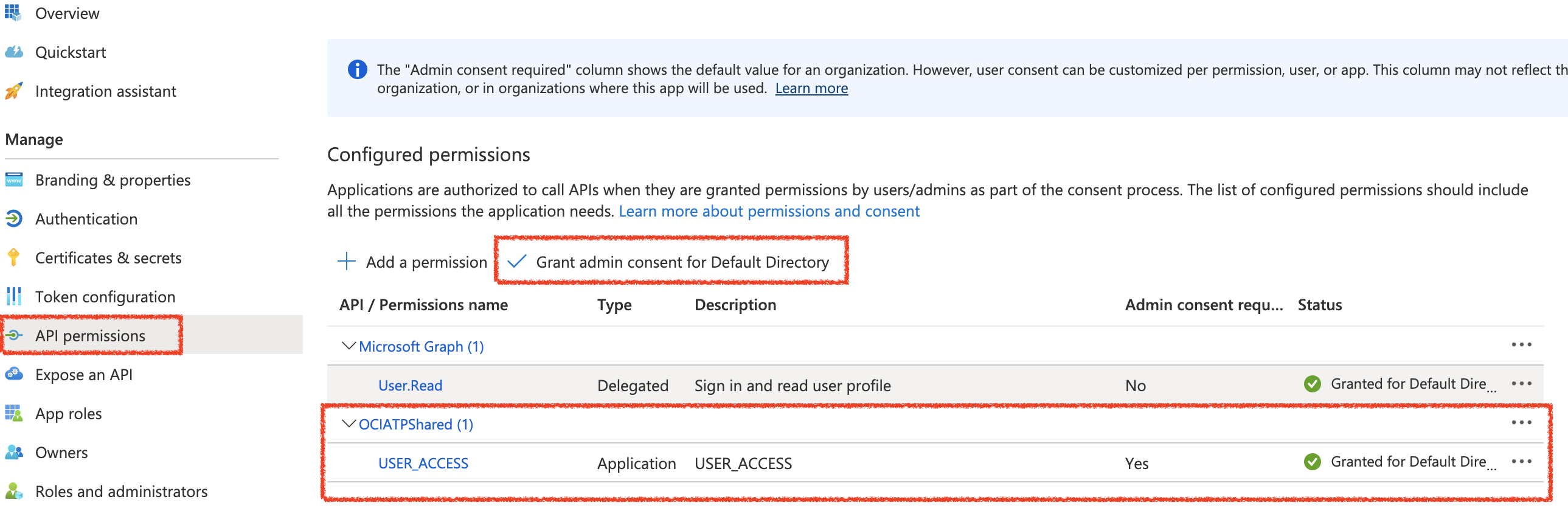Click the Certificates & secrets key icon
Image resolution: width=1568 pixels, height=511 pixels.
[x=13, y=257]
